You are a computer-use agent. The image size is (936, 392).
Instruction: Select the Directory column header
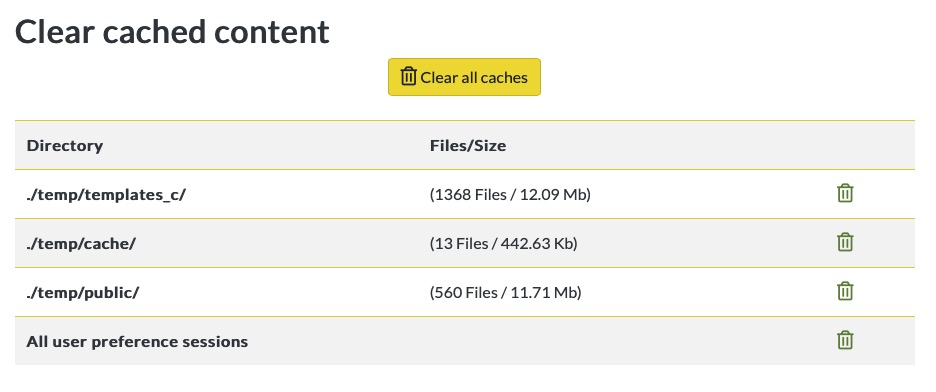click(x=64, y=146)
